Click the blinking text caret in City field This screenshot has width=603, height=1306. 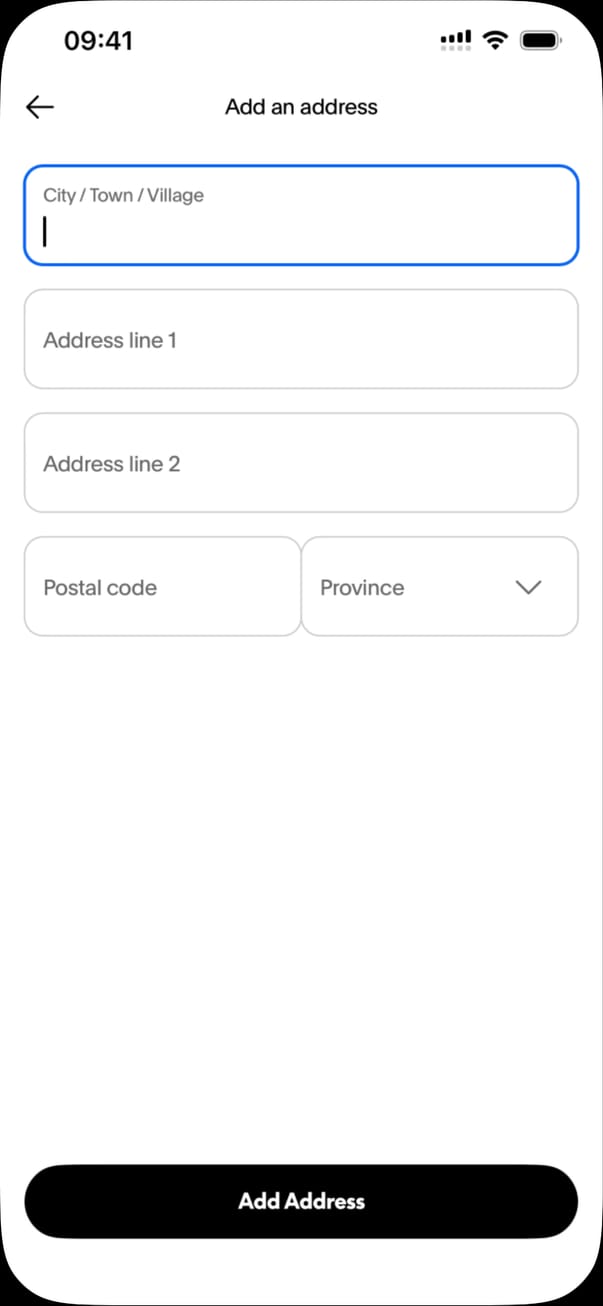(45, 233)
